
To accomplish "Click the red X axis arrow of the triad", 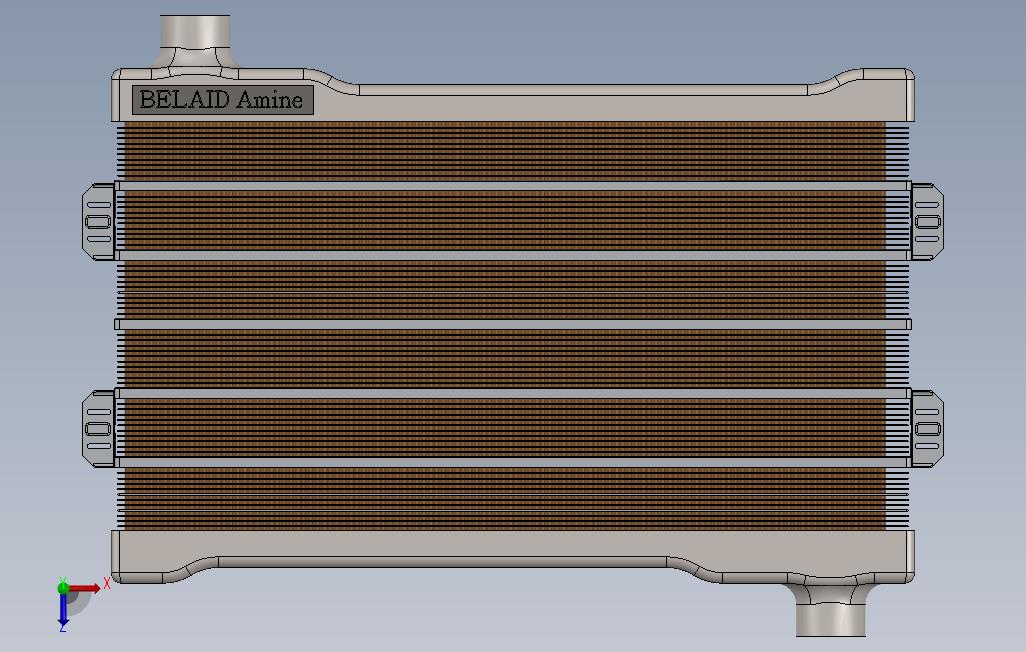I will click(86, 588).
